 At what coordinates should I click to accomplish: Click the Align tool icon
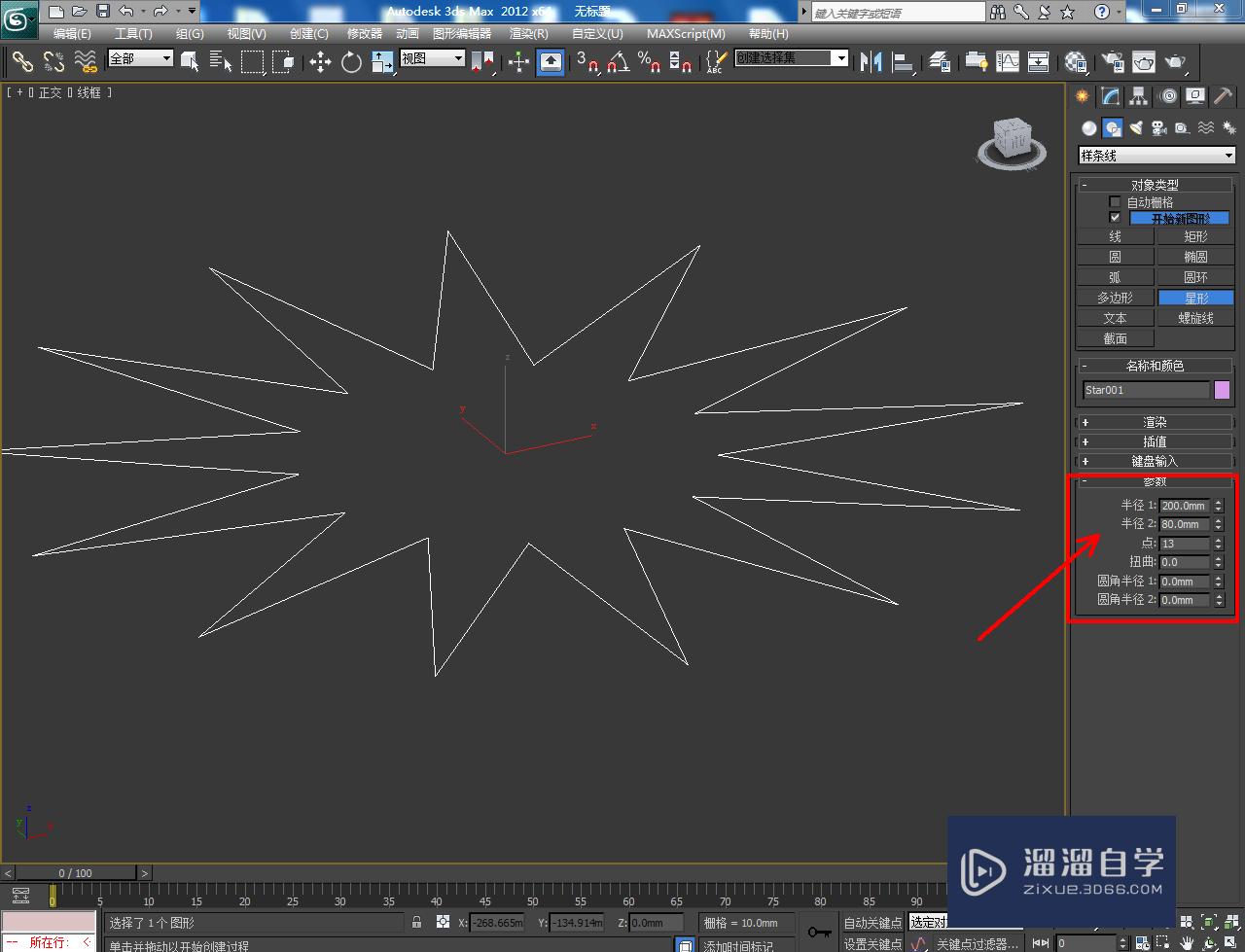click(x=903, y=61)
